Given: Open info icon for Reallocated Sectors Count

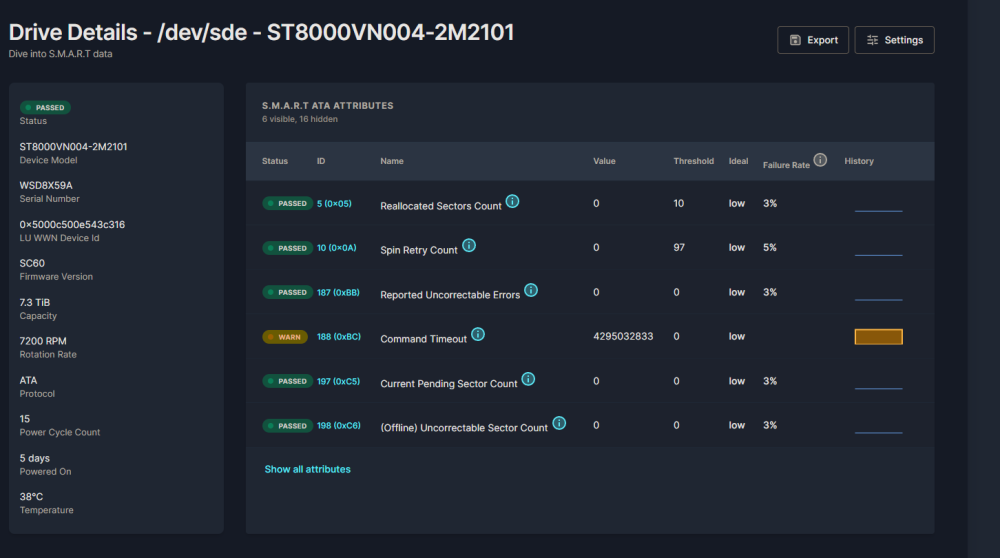Looking at the screenshot, I should [512, 202].
